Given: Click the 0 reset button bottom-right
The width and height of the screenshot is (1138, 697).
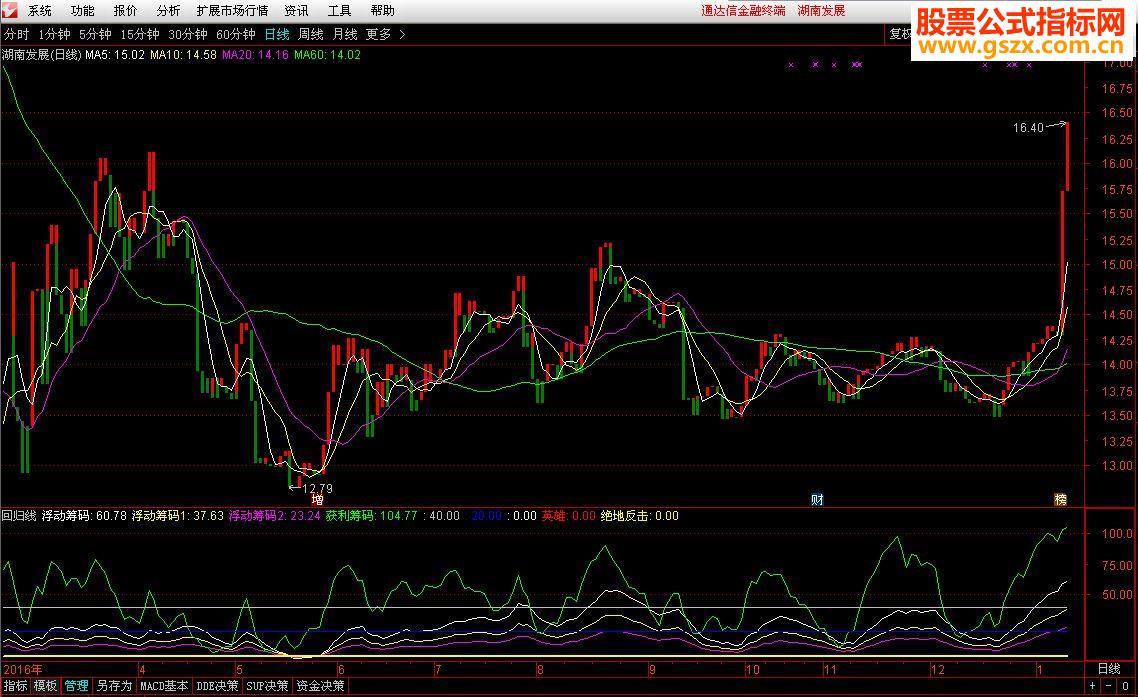Looking at the screenshot, I should coord(1125,685).
